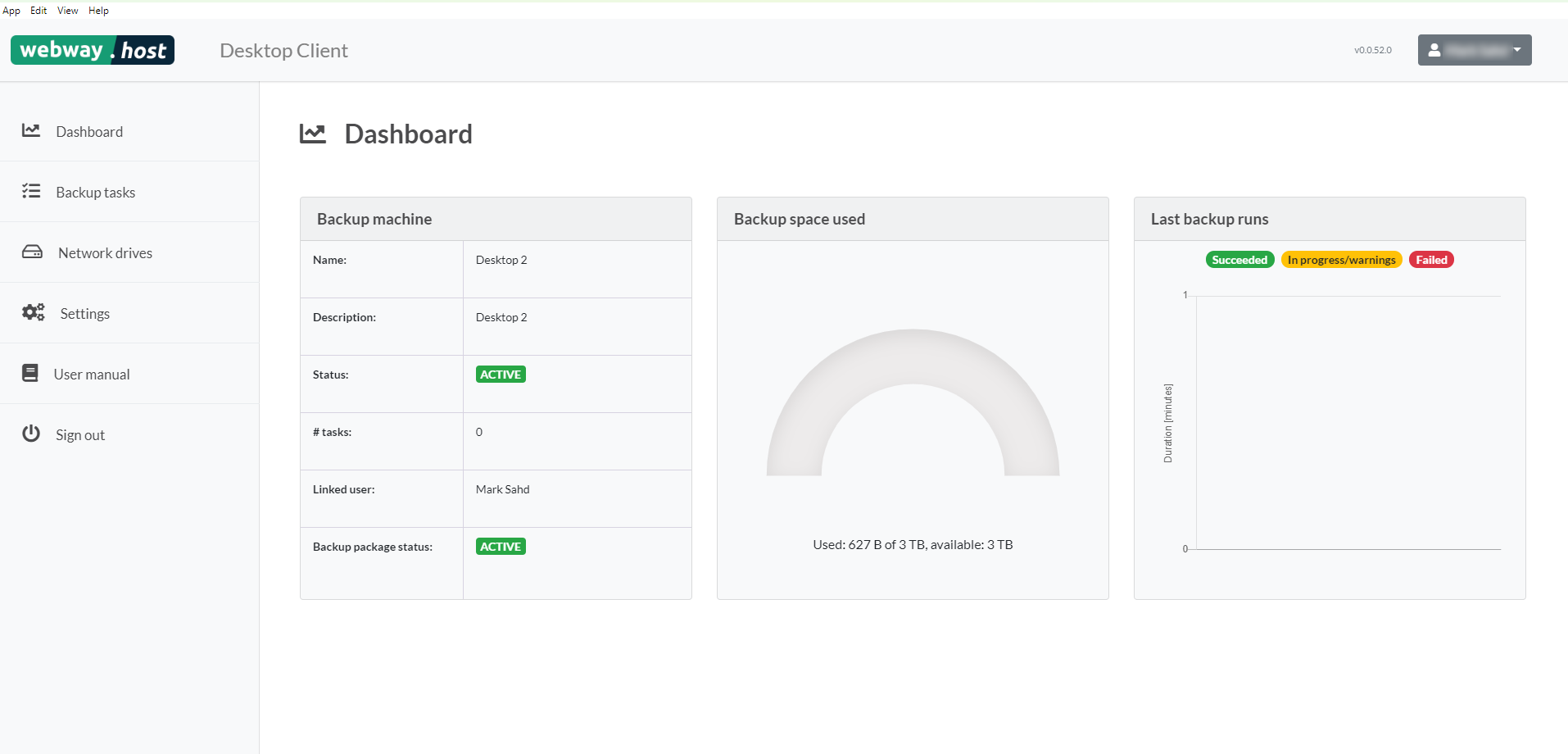Screen dimensions: 1568x754
Task: Click the Linked user cell showing Mark Sahd
Action: coord(503,488)
